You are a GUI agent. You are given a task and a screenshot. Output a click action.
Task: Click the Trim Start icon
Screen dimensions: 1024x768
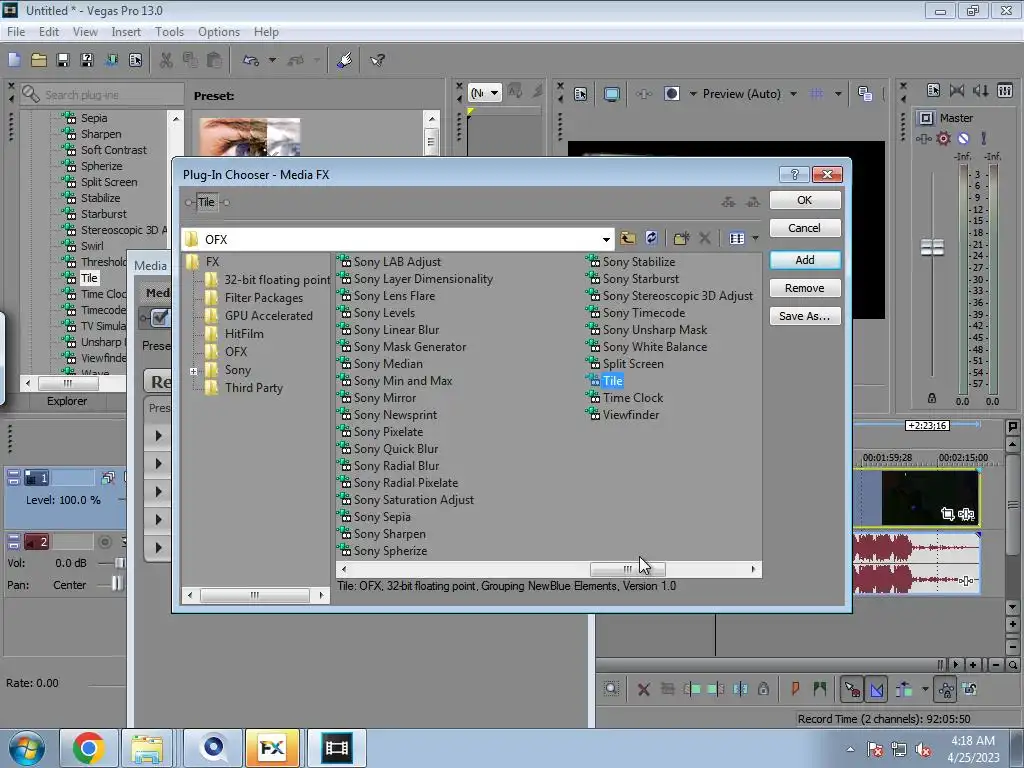pyautogui.click(x=692, y=689)
